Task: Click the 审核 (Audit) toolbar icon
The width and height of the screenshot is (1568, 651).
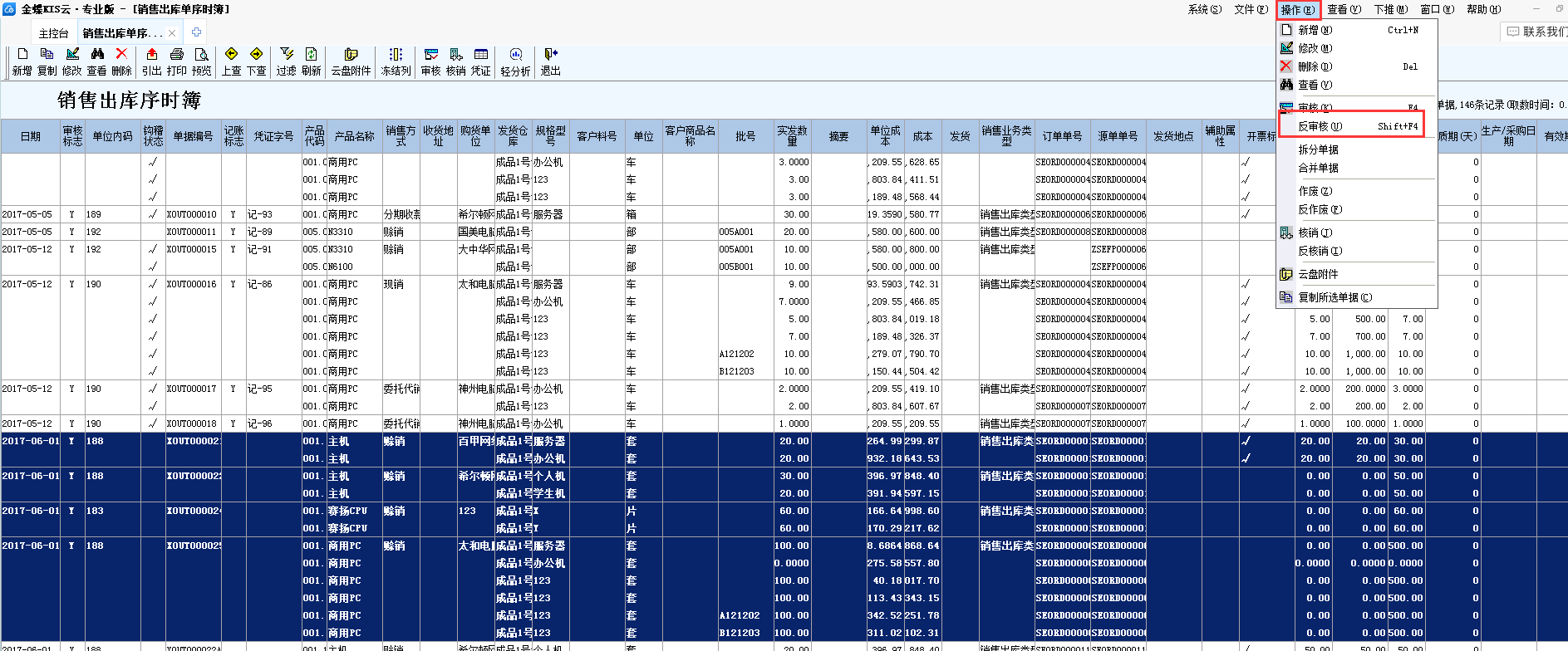Action: click(430, 61)
